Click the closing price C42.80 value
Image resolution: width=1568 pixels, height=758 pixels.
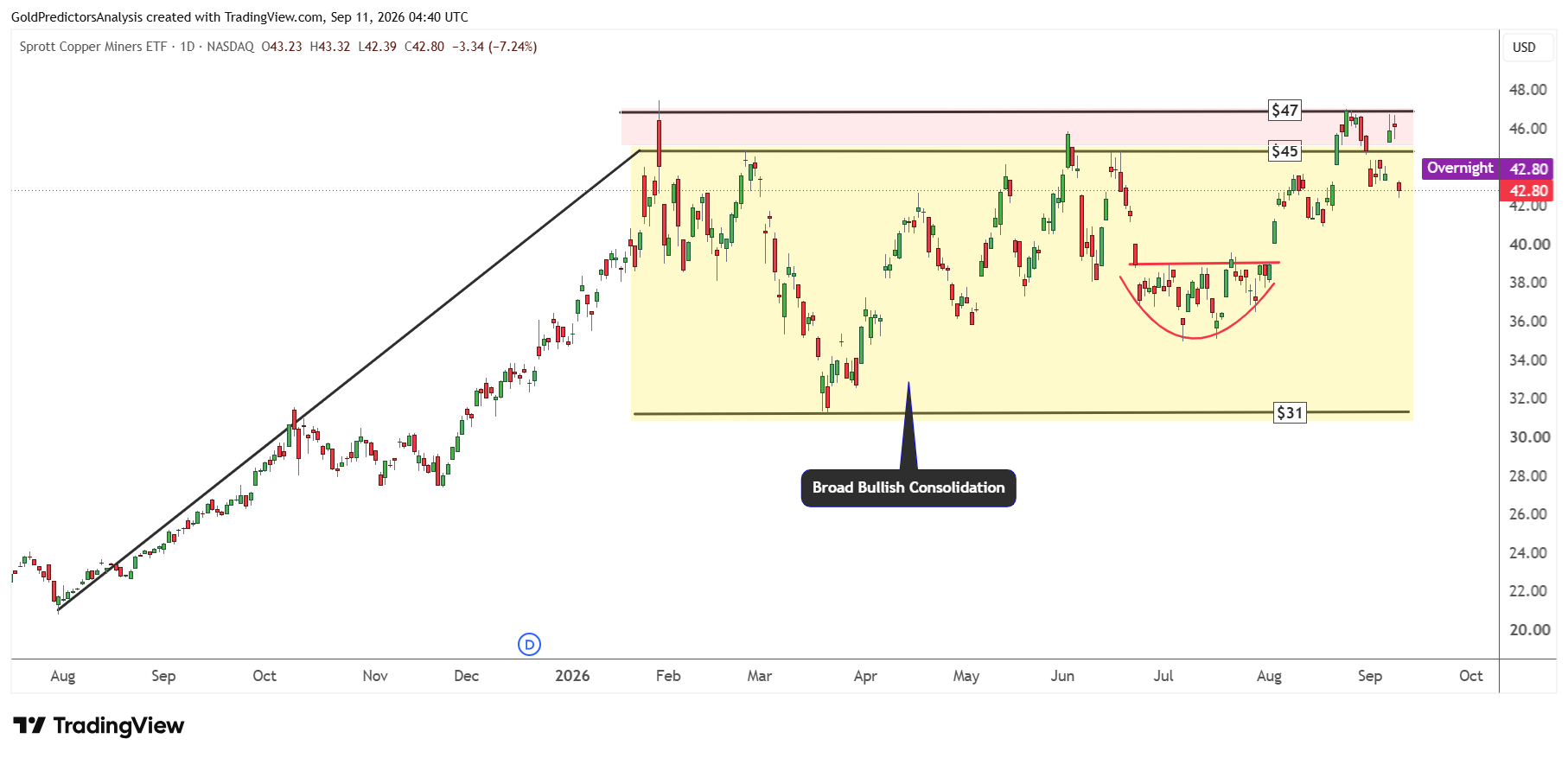click(x=424, y=47)
